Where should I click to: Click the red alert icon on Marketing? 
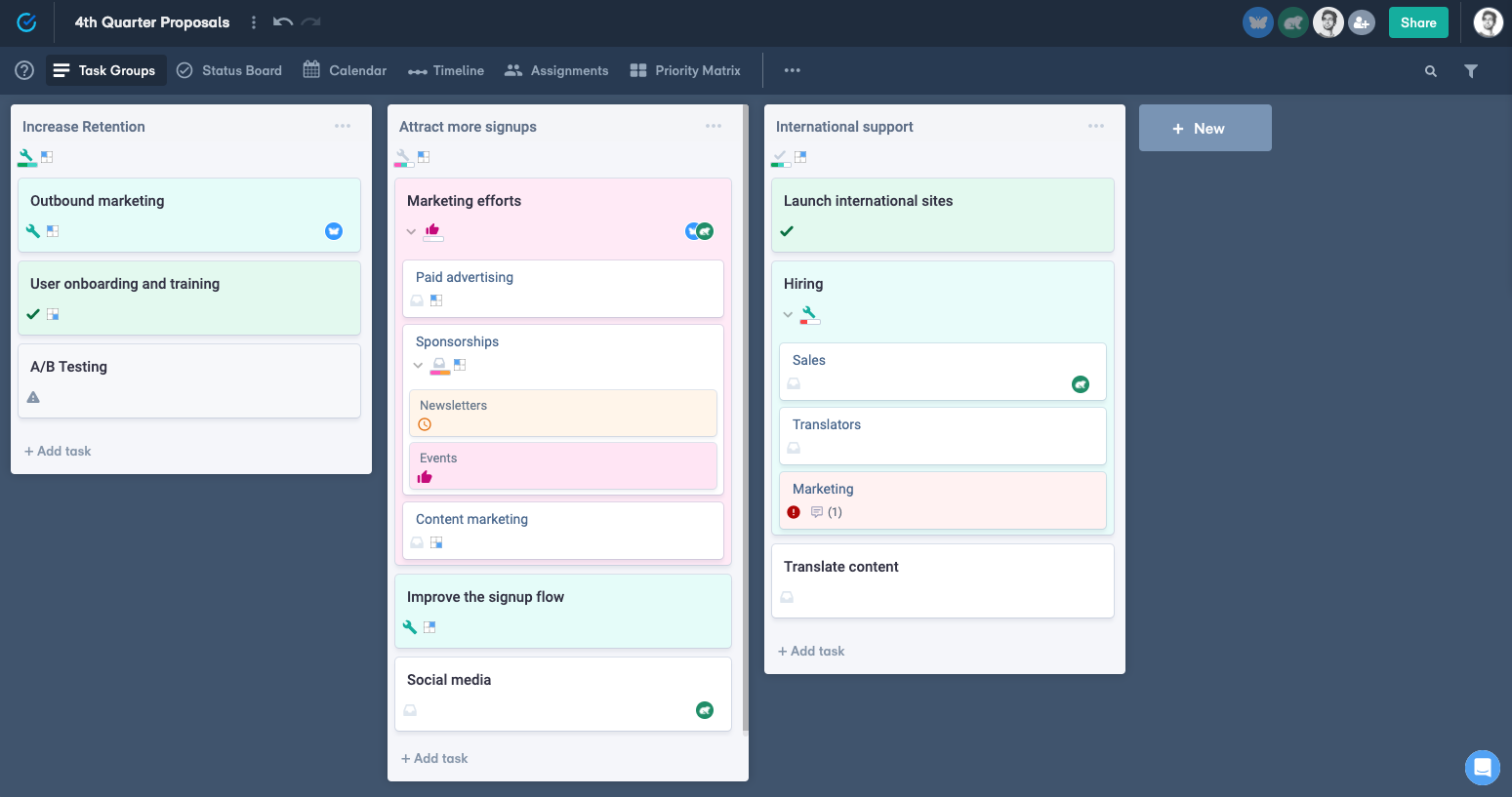[794, 512]
